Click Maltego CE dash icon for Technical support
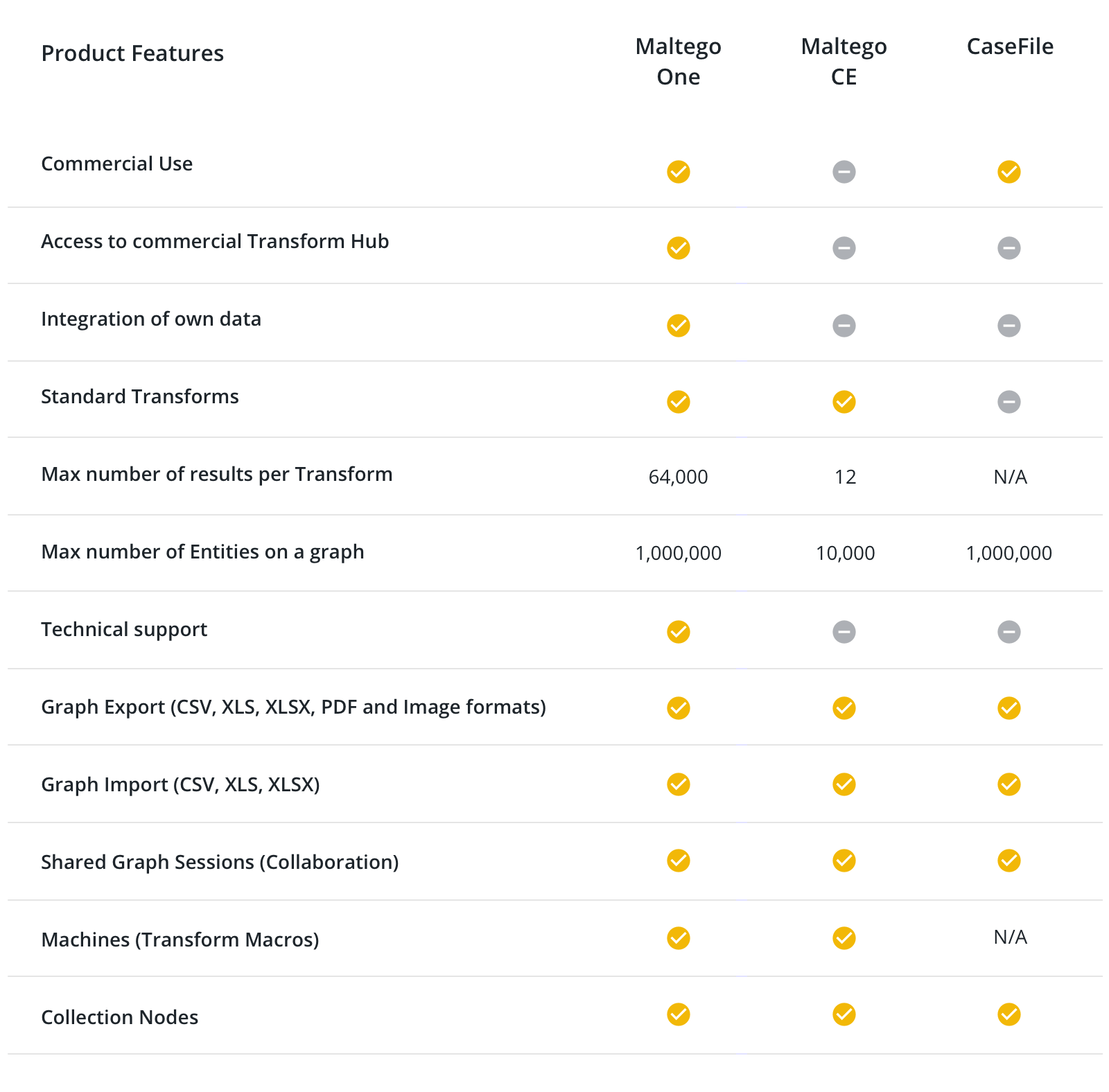Image resolution: width=1109 pixels, height=1092 pixels. [844, 631]
